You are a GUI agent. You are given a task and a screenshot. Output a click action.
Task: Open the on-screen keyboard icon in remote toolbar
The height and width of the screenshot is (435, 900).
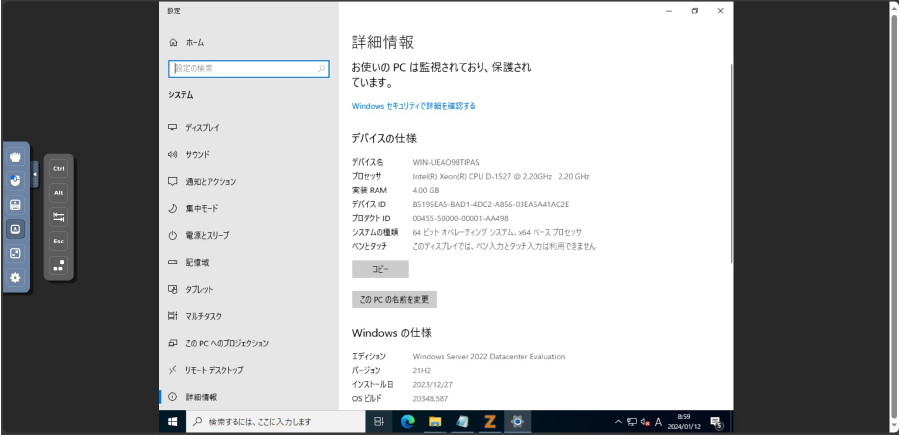[x=16, y=205]
